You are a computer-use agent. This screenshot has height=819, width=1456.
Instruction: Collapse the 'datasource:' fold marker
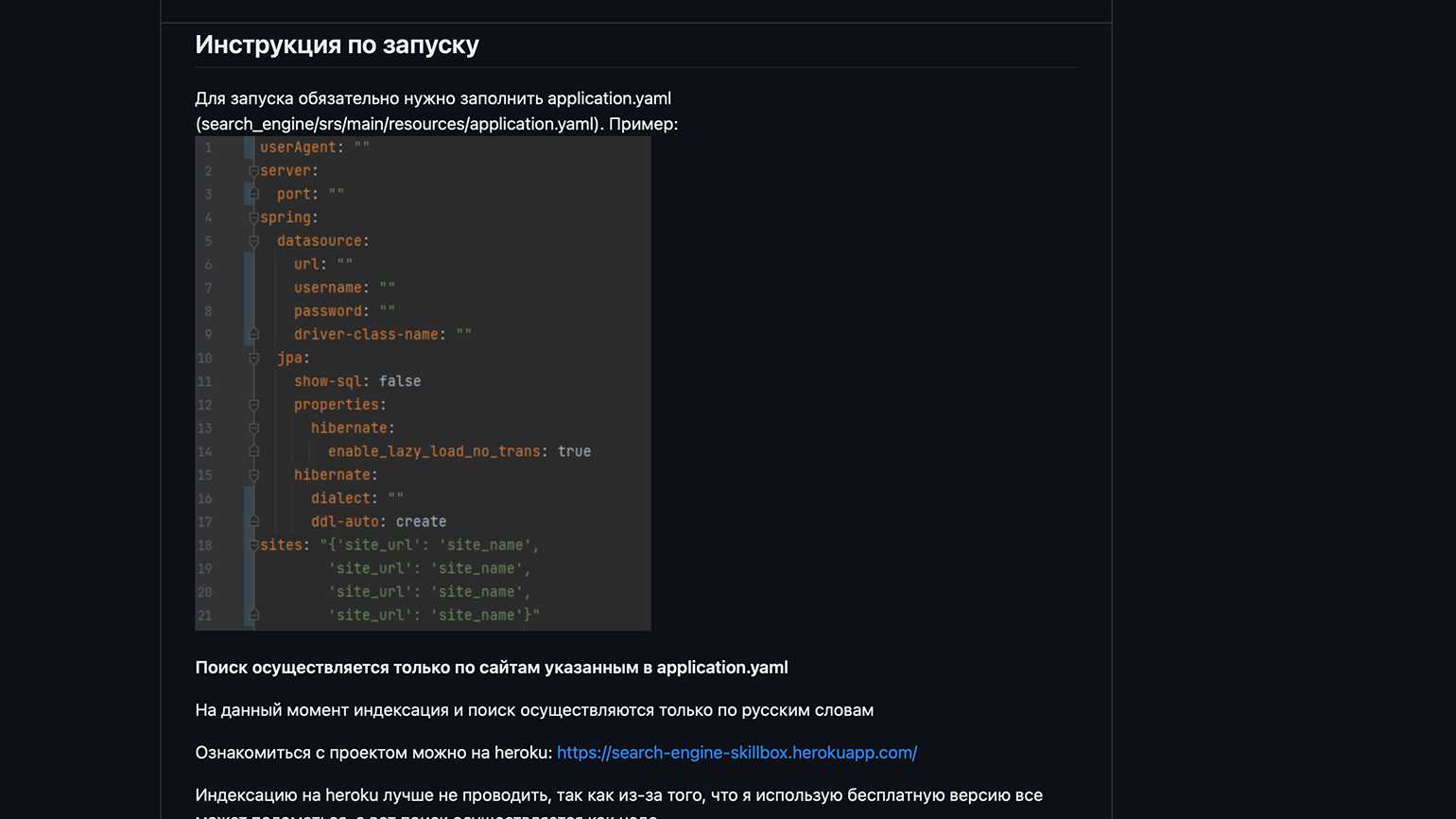(253, 241)
